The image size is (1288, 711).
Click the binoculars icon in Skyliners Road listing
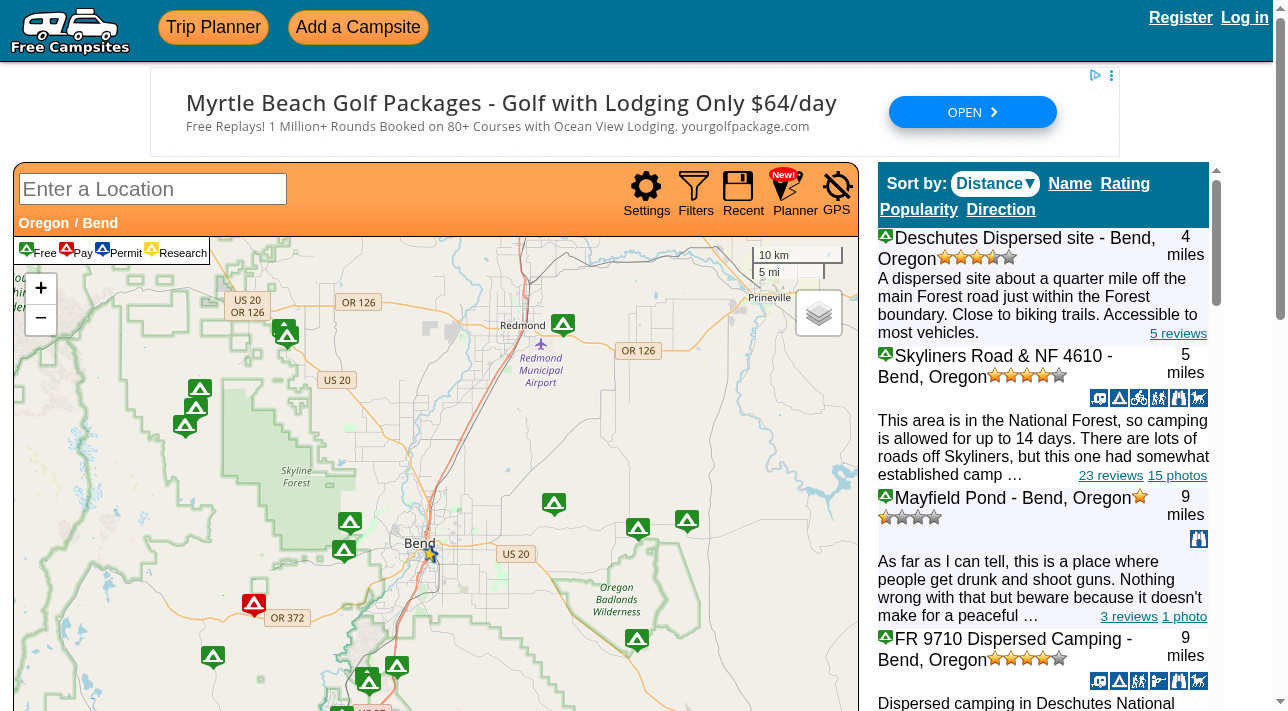[x=1179, y=398]
